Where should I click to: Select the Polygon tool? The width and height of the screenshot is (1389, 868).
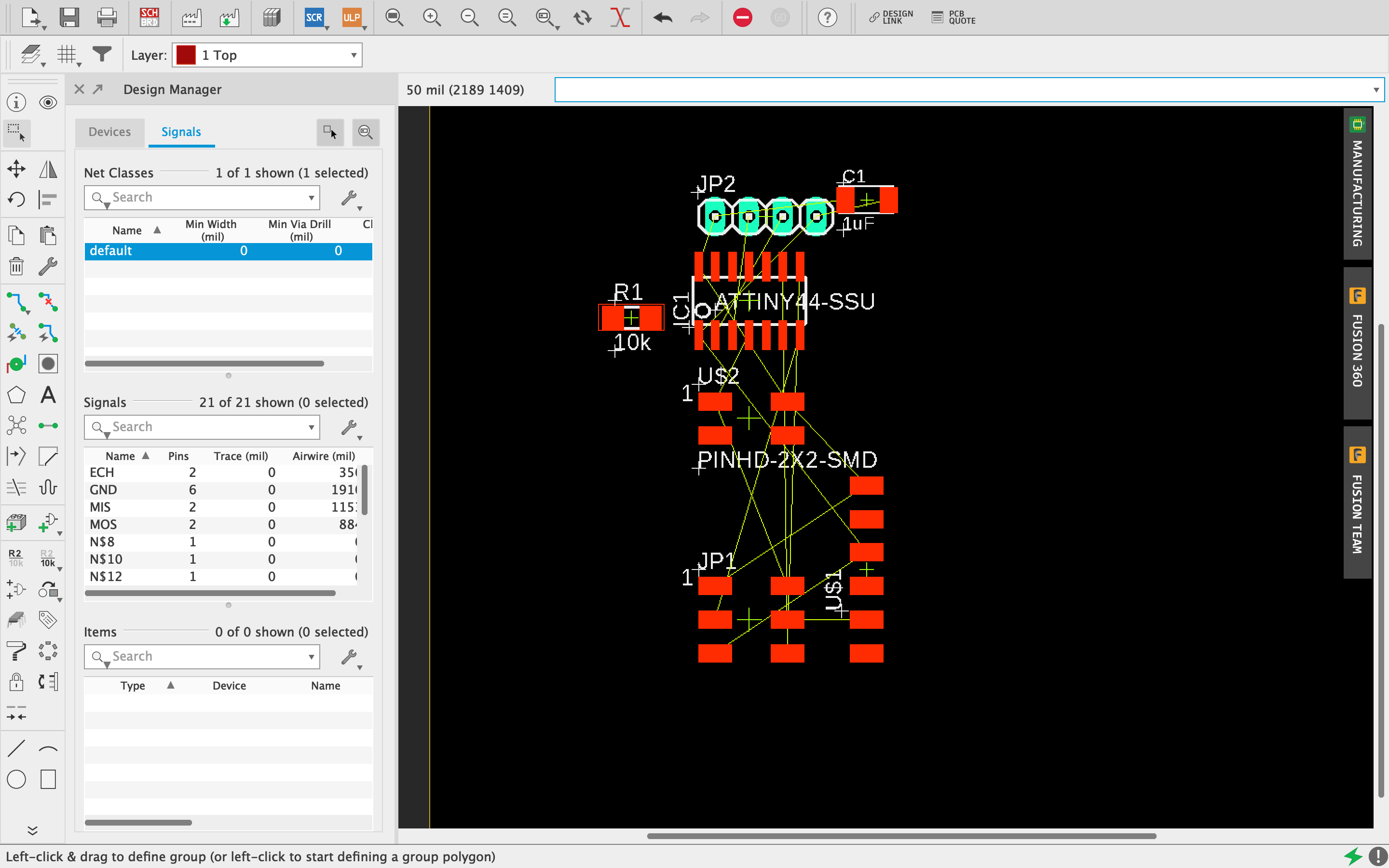point(16,395)
